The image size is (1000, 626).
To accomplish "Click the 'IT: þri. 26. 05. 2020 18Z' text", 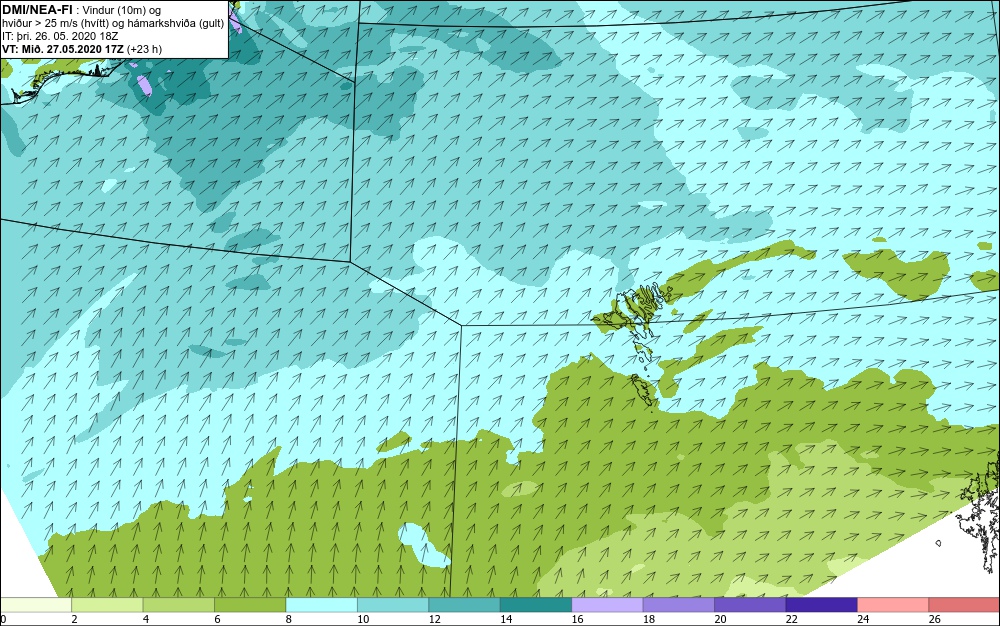I will [60, 36].
